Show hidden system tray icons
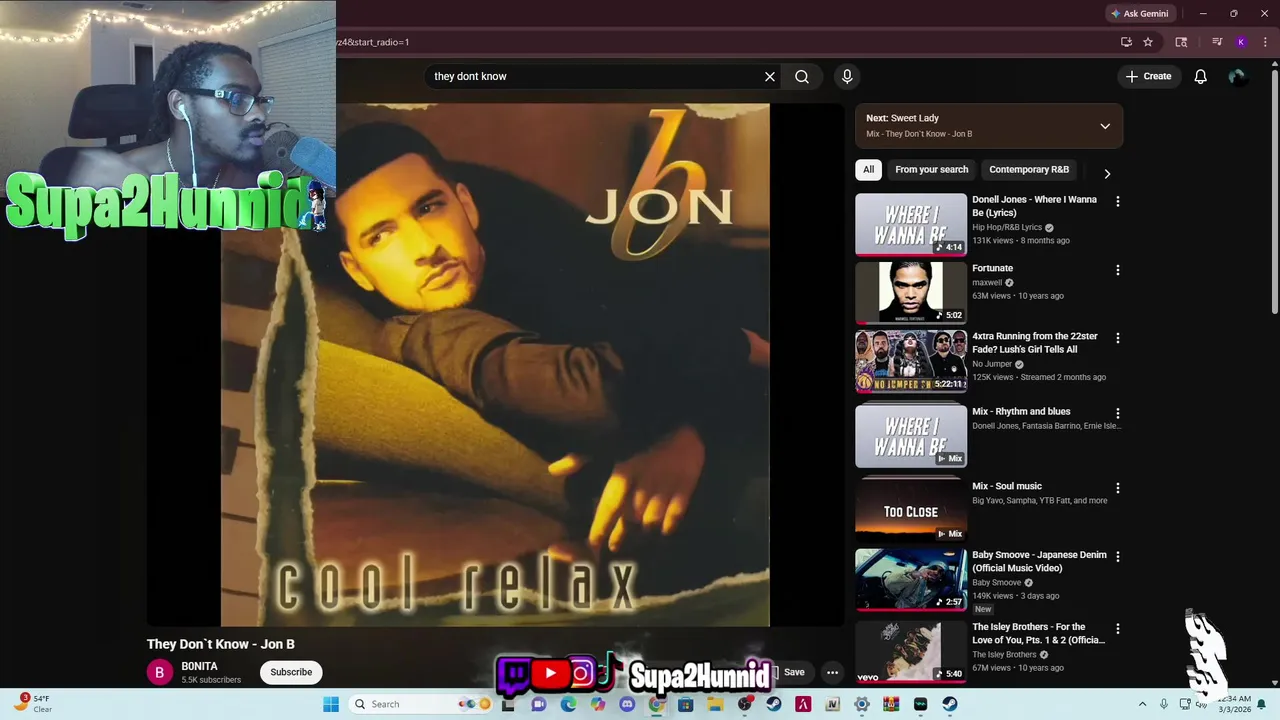The height and width of the screenshot is (720, 1280). pyautogui.click(x=1142, y=704)
